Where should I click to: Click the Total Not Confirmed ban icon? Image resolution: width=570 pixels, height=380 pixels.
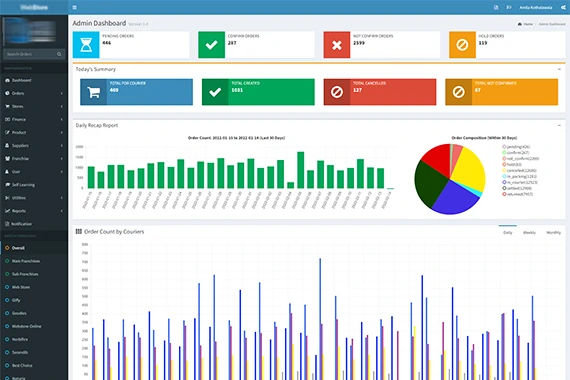click(458, 92)
